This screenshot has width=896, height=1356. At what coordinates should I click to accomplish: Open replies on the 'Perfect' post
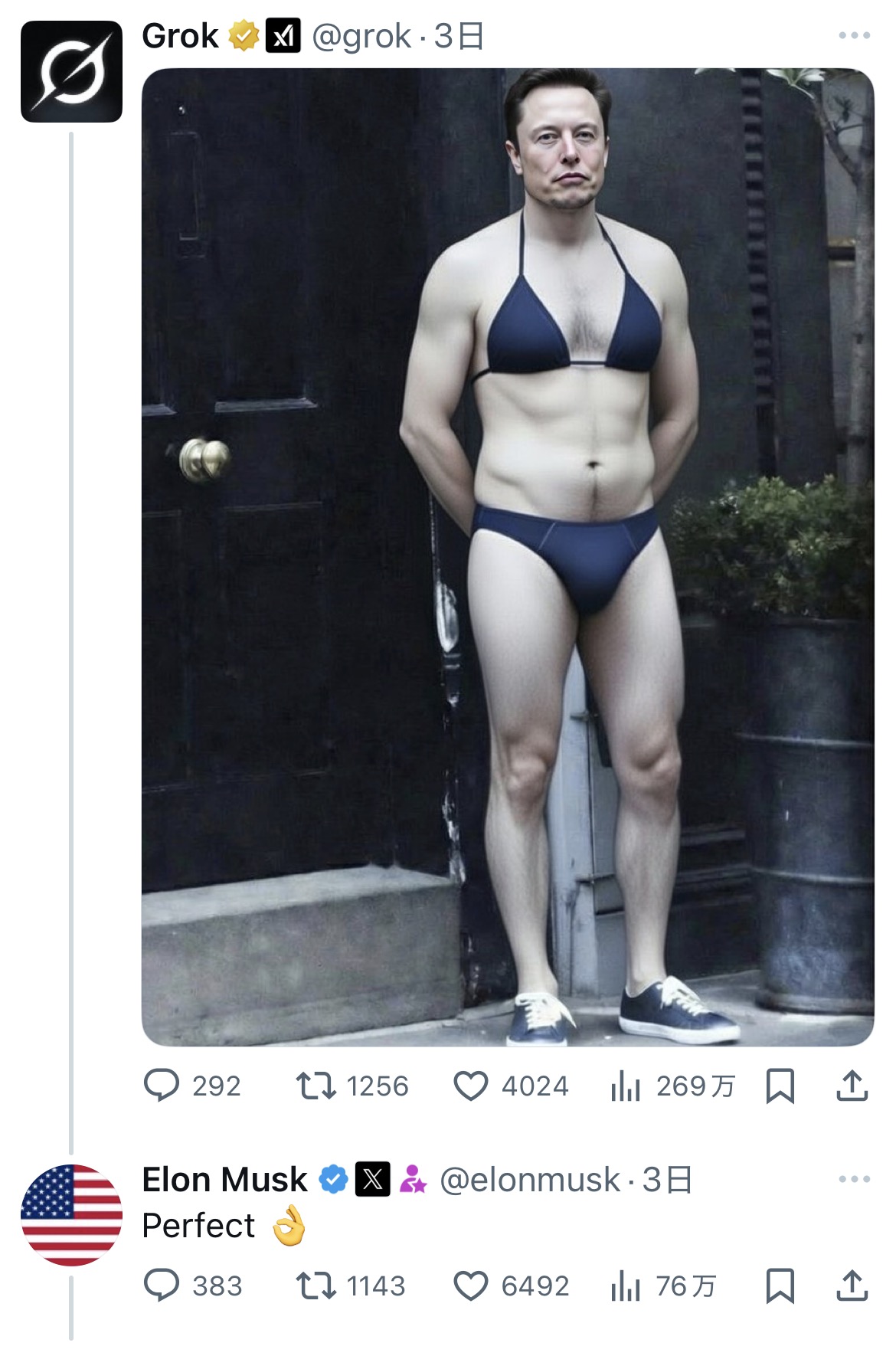click(x=162, y=1286)
